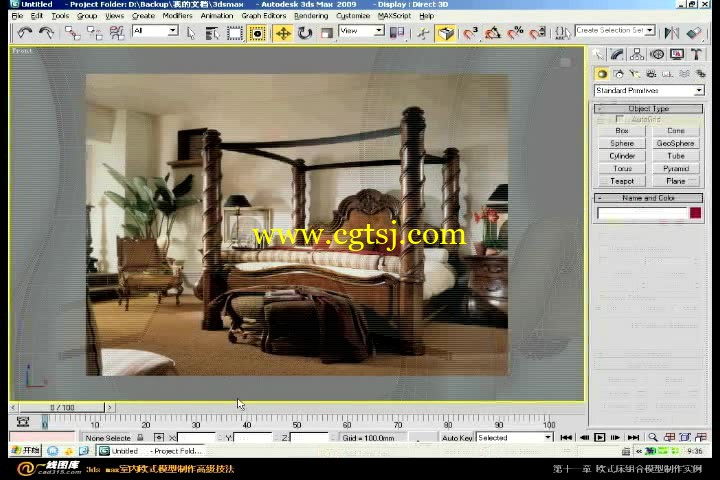Open the Hierarchy command panel tab
Screen dimensions: 720x480
[637, 54]
